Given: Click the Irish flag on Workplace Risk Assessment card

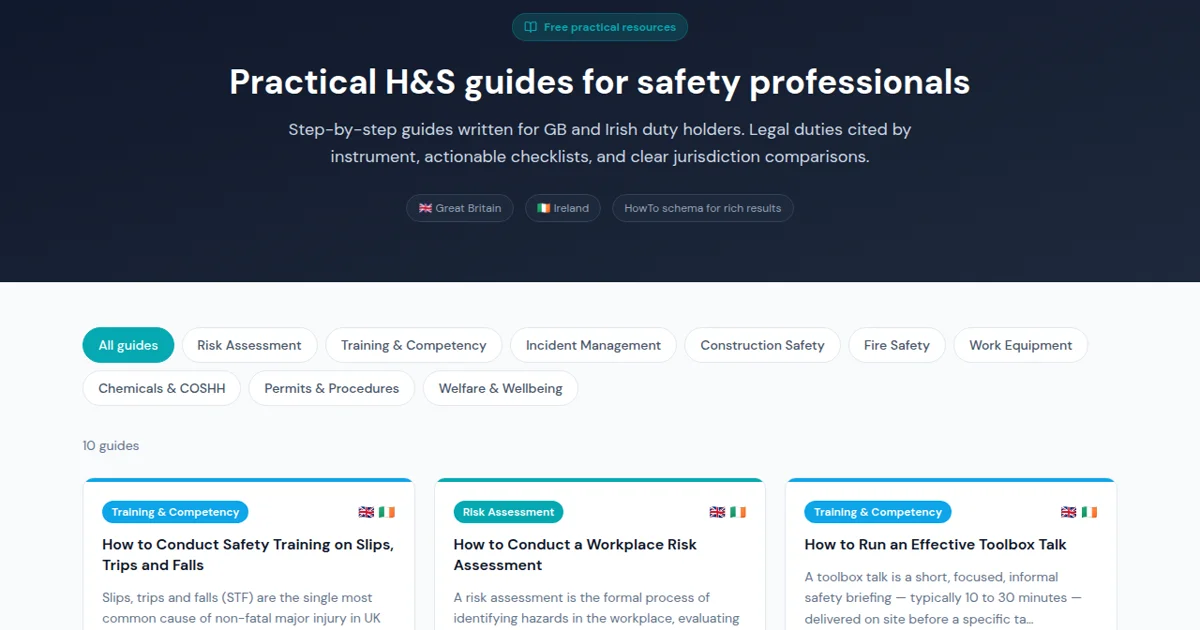Looking at the screenshot, I should pyautogui.click(x=738, y=512).
